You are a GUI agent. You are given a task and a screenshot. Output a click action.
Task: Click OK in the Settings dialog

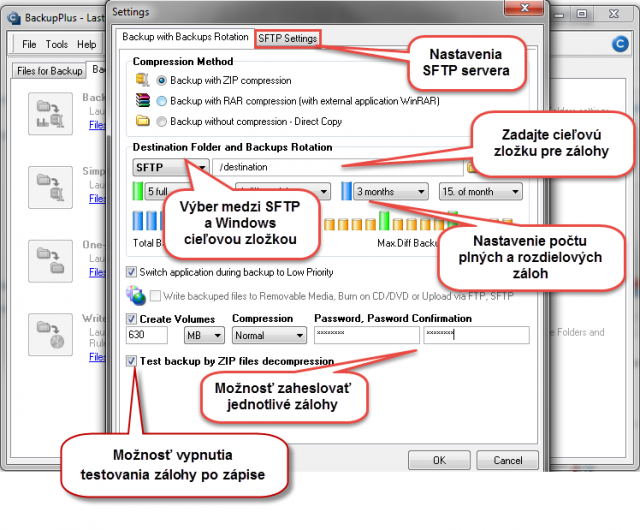(439, 461)
